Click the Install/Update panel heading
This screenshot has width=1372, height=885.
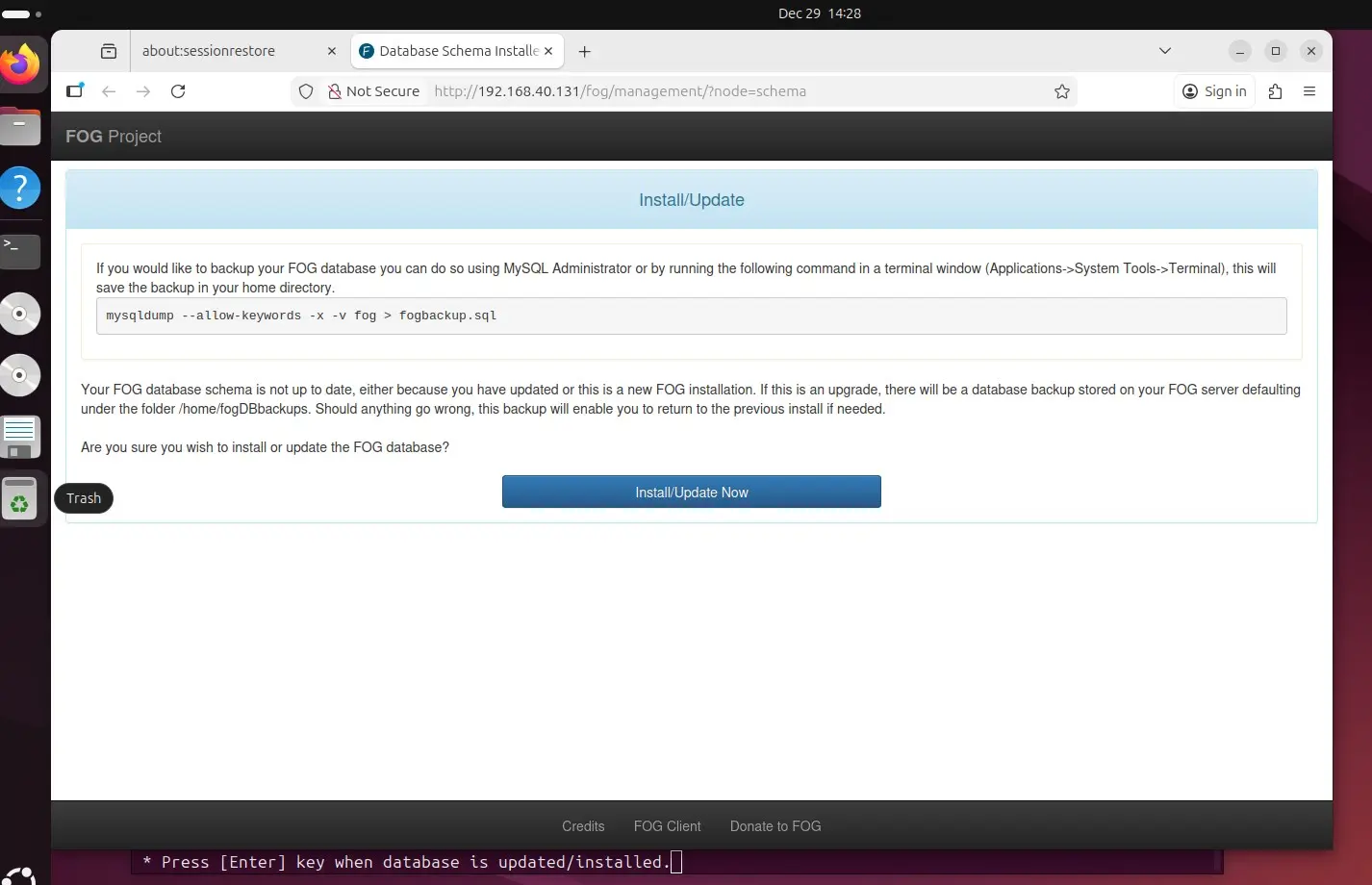[692, 200]
